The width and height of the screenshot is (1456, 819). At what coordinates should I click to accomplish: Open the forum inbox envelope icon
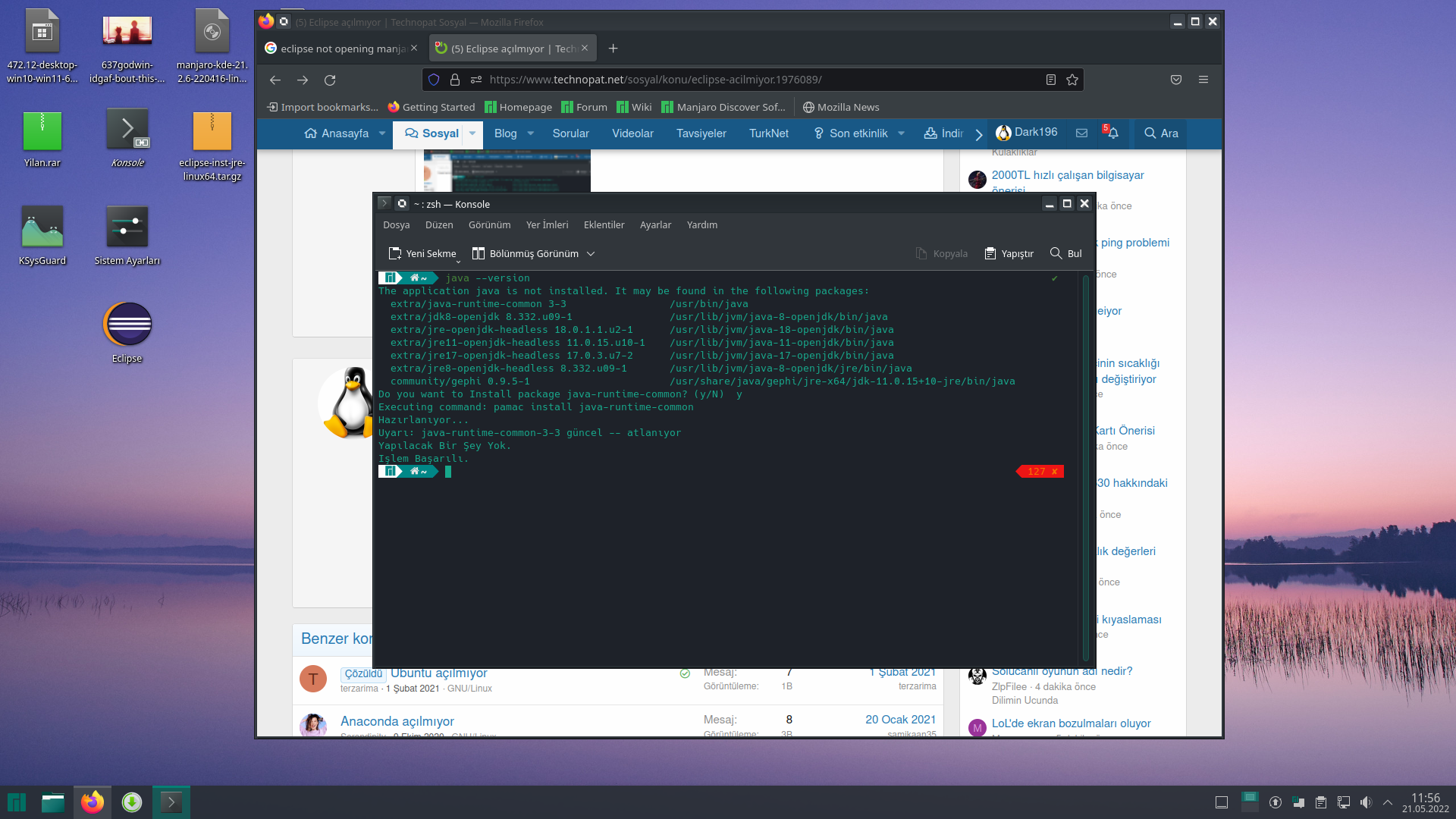1081,133
